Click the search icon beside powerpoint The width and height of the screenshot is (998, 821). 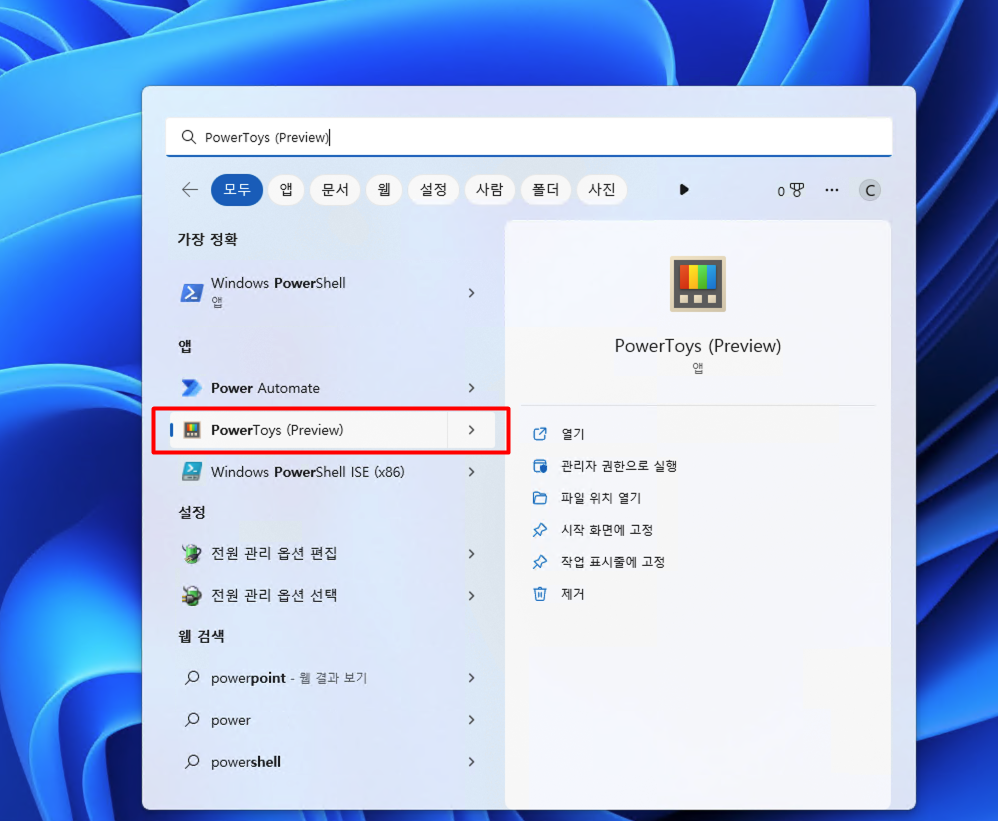(192, 678)
